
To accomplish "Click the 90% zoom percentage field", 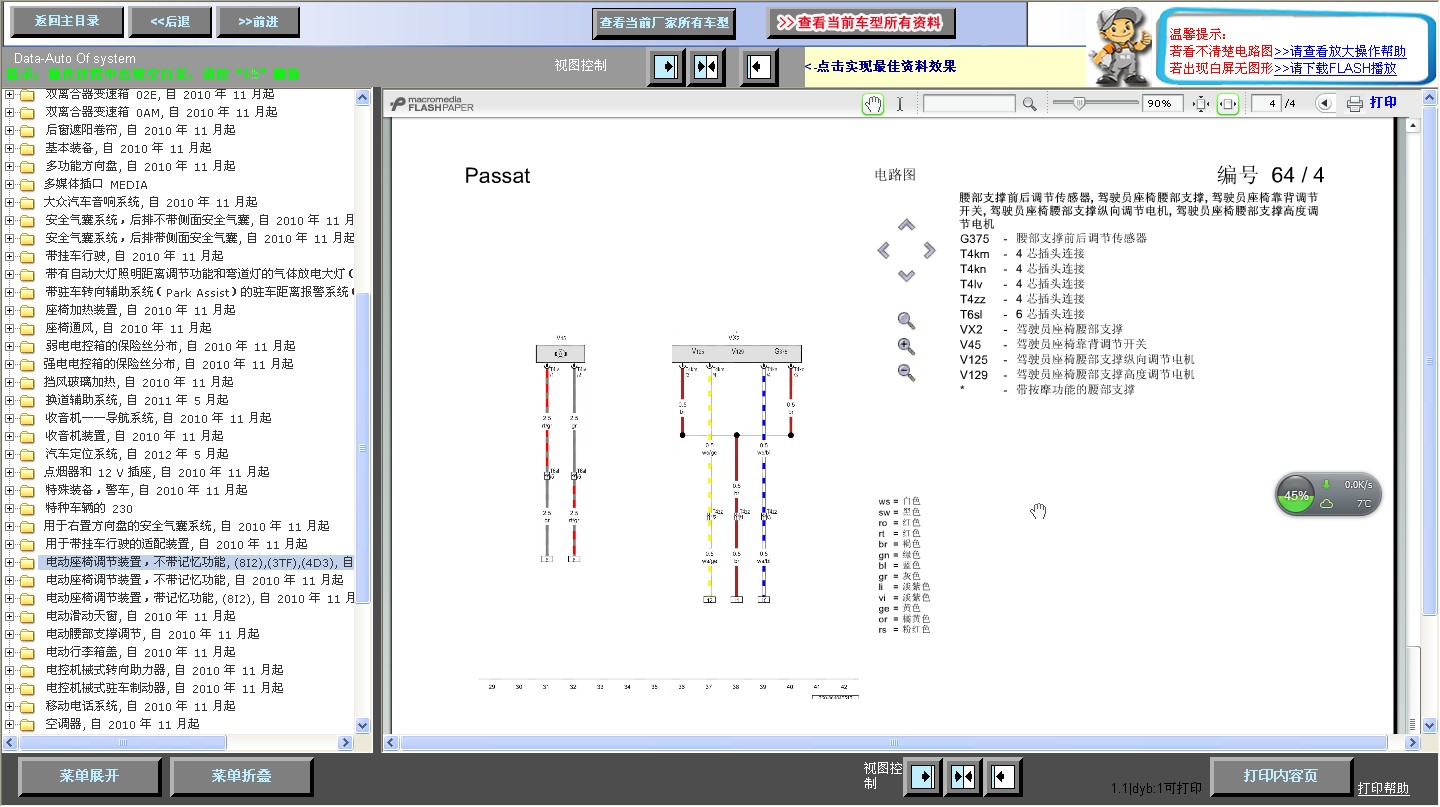I will point(1164,103).
